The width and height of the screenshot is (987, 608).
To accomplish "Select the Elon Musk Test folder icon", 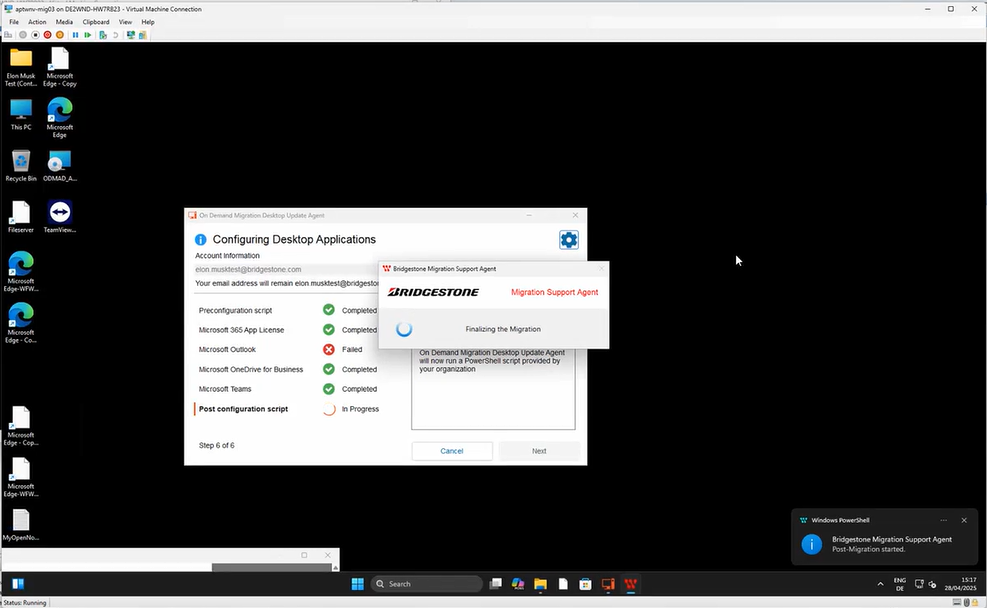I will 21,67.
